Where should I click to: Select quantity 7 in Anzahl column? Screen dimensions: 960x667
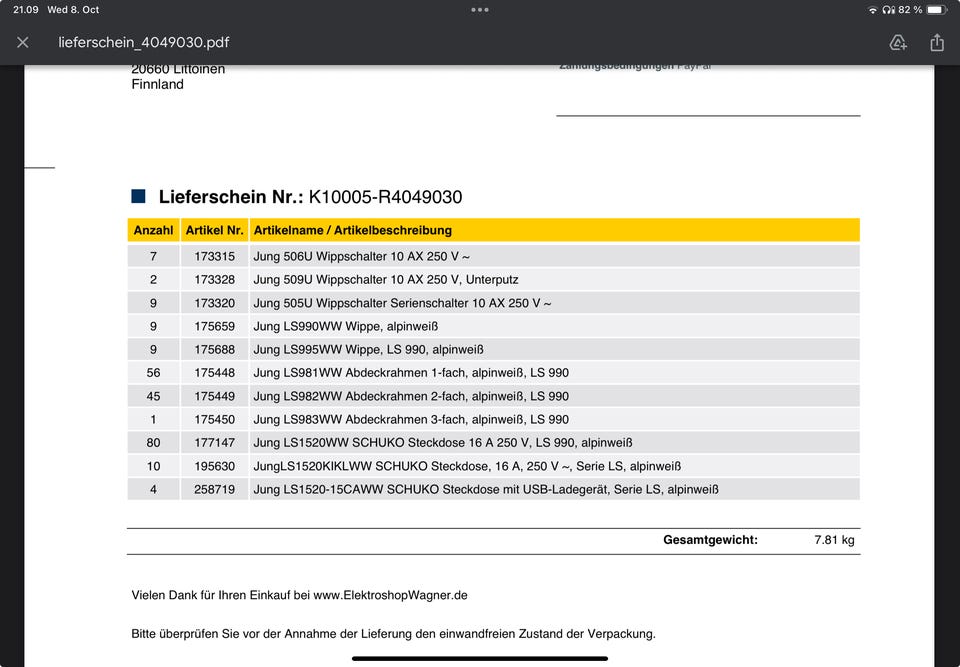click(x=153, y=257)
